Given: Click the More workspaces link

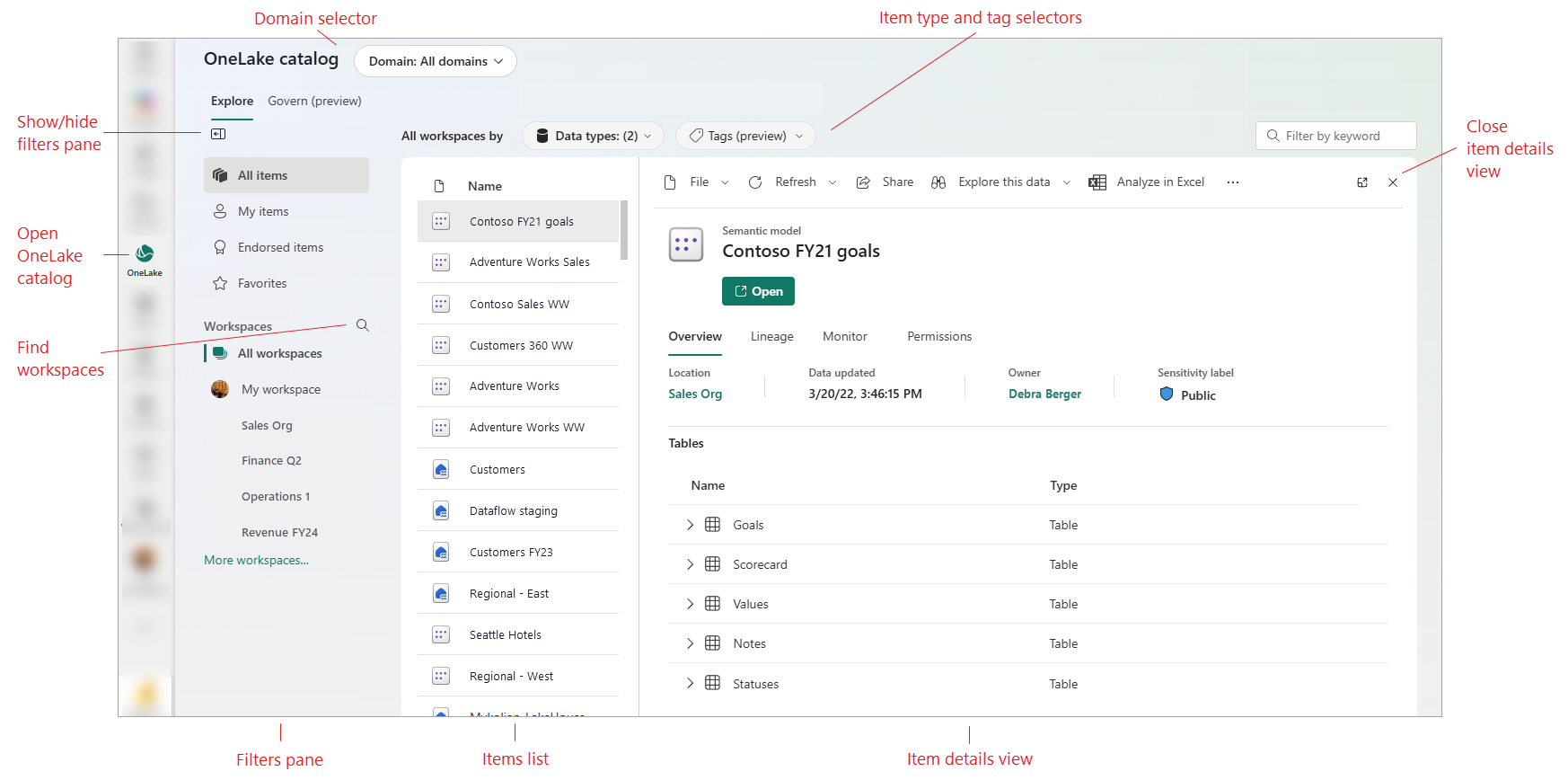Looking at the screenshot, I should (256, 560).
